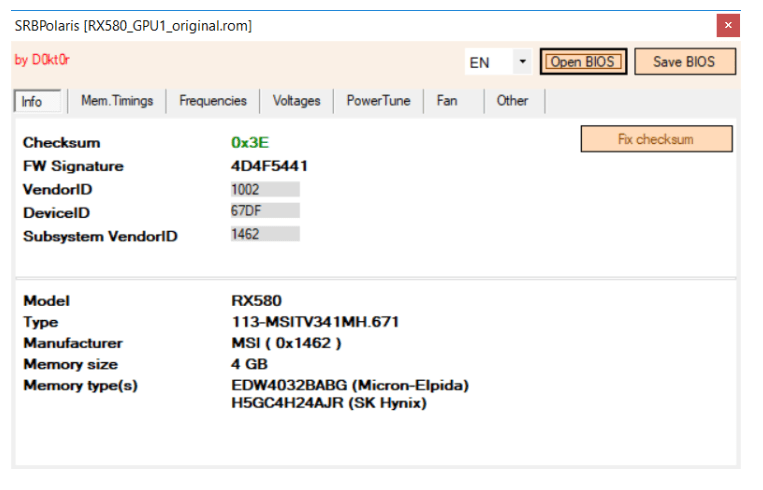Click the 'by D0kt0r' author text
The height and width of the screenshot is (490, 763).
point(36,59)
